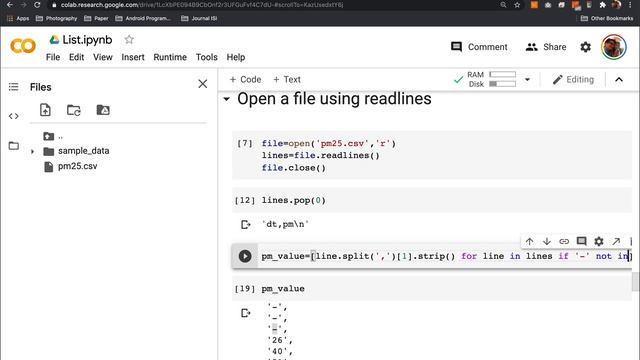Click into the file=open code cell
This screenshot has width=640, height=360.
tap(432, 156)
